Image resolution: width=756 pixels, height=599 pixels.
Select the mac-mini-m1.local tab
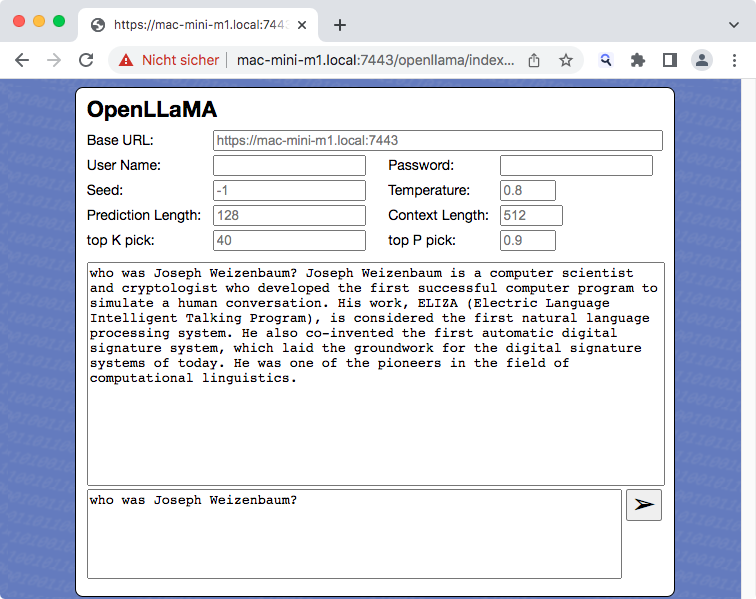[198, 25]
